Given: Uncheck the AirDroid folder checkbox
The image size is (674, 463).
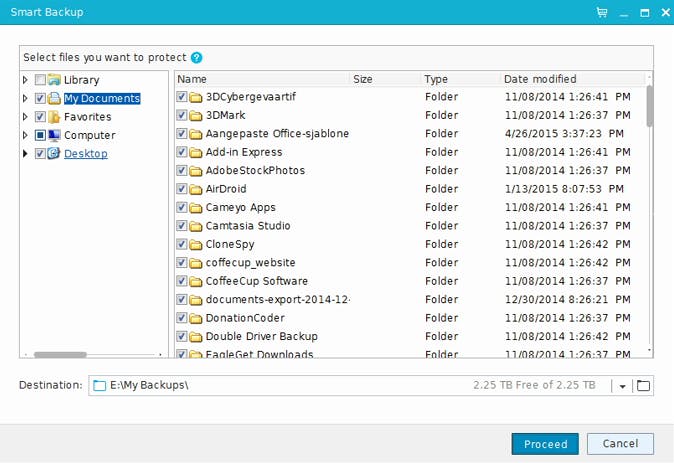Looking at the screenshot, I should click(181, 189).
